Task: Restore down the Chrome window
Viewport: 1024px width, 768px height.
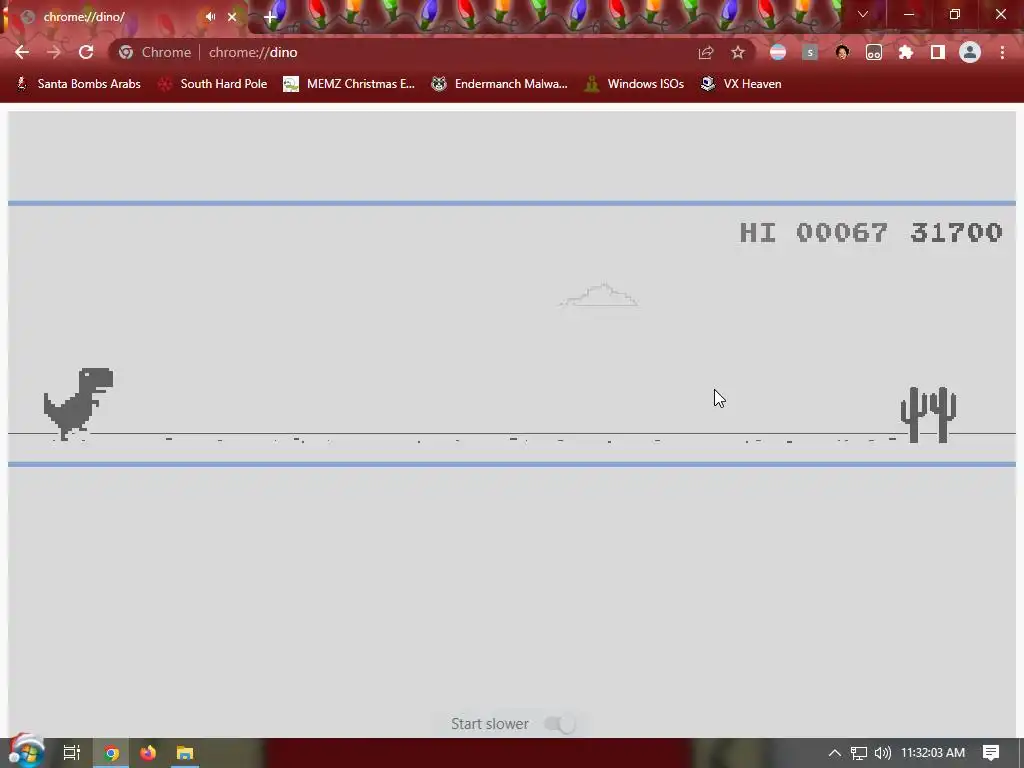Action: 955,14
